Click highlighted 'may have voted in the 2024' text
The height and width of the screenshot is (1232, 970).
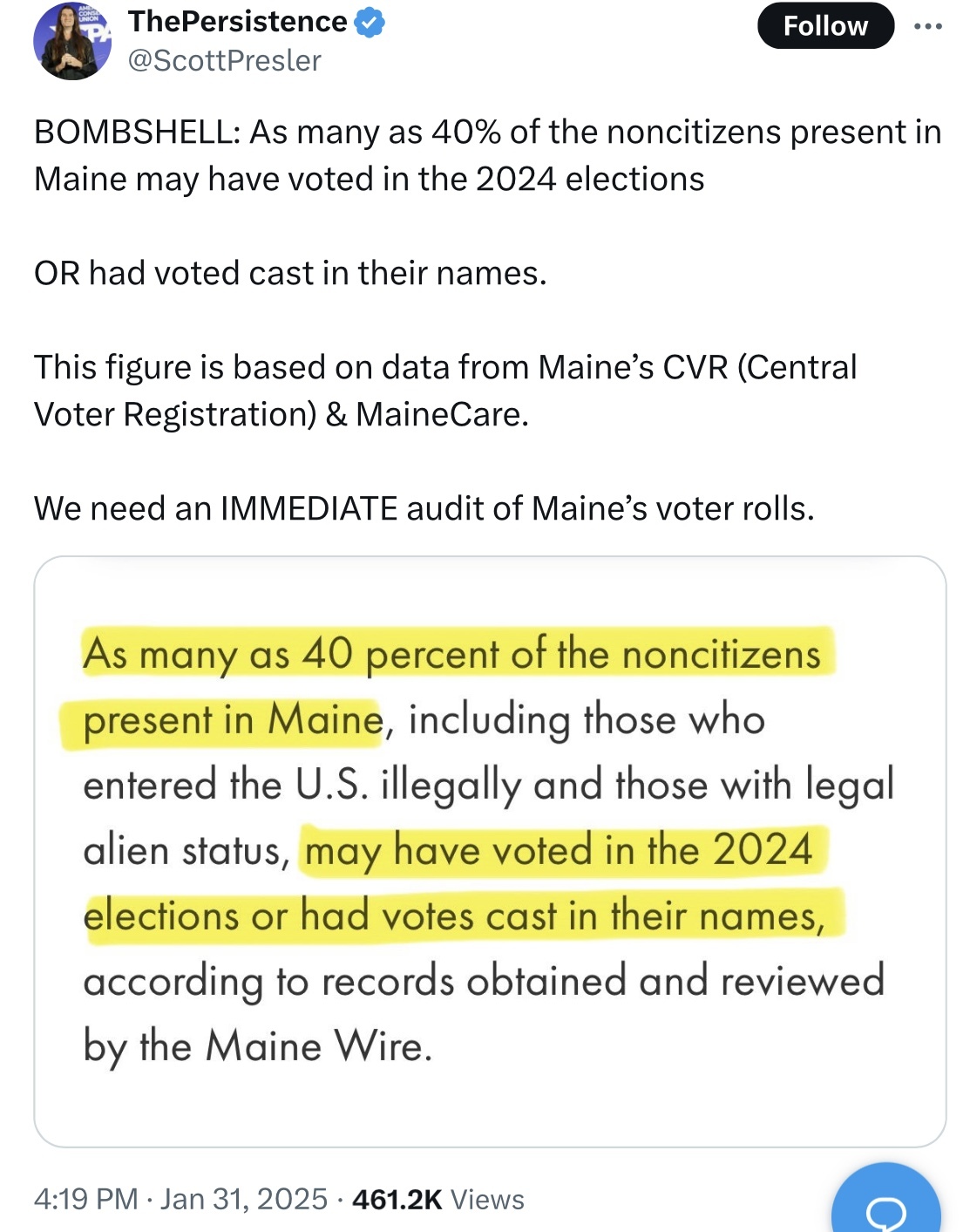(559, 849)
